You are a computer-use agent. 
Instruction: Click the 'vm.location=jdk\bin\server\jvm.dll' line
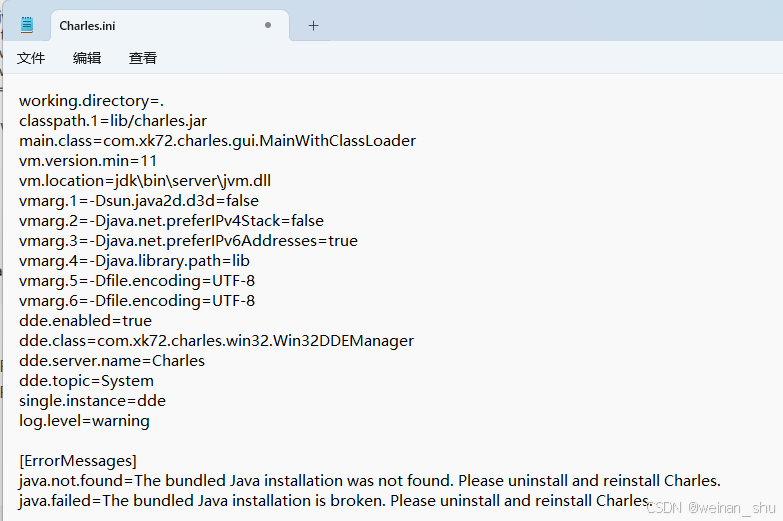click(x=145, y=181)
